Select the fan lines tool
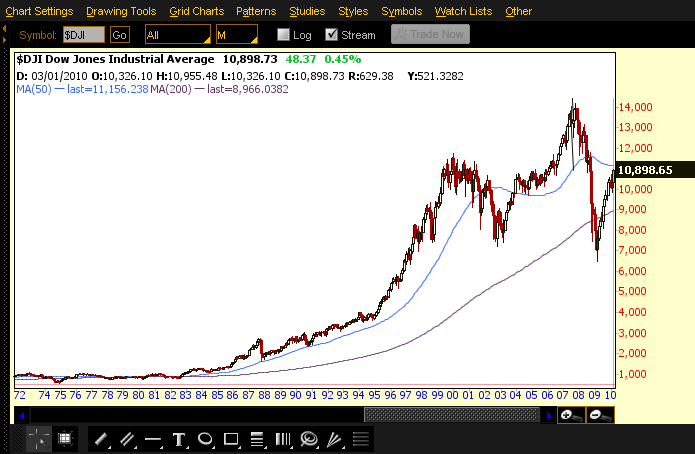This screenshot has width=695, height=454. coord(335,439)
